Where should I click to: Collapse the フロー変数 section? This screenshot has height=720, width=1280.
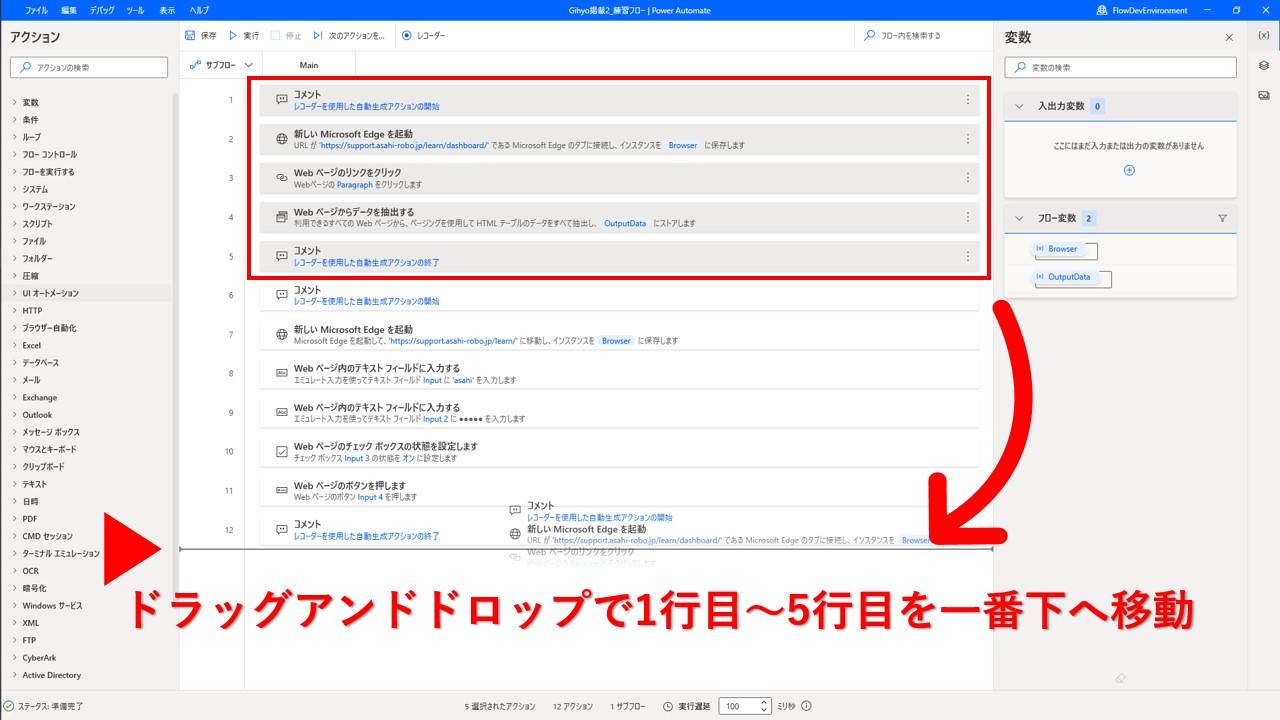(x=1019, y=218)
